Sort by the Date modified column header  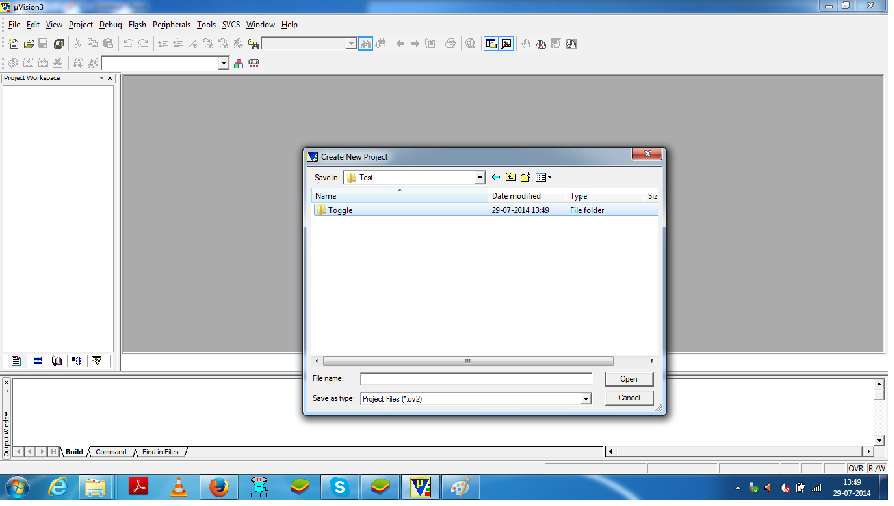point(527,196)
